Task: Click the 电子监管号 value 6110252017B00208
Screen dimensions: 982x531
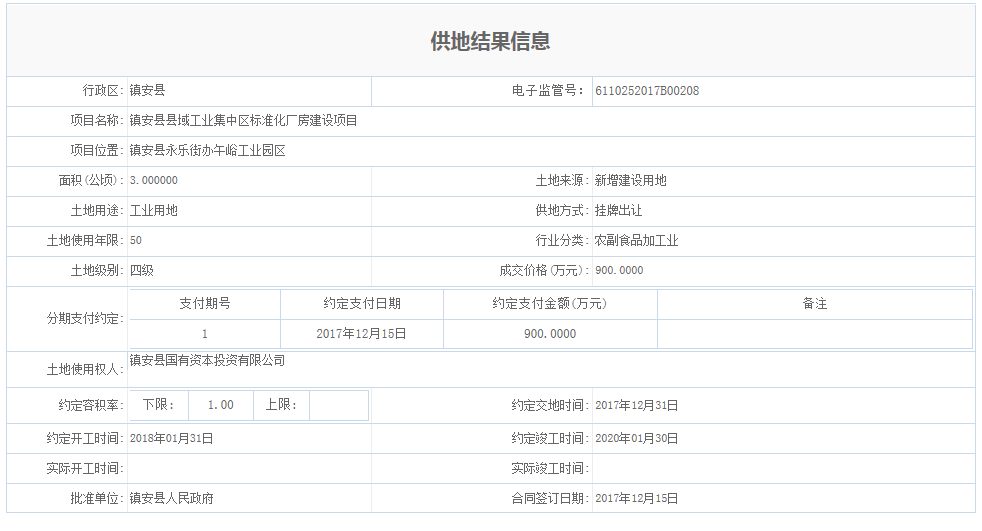Action: coord(647,91)
